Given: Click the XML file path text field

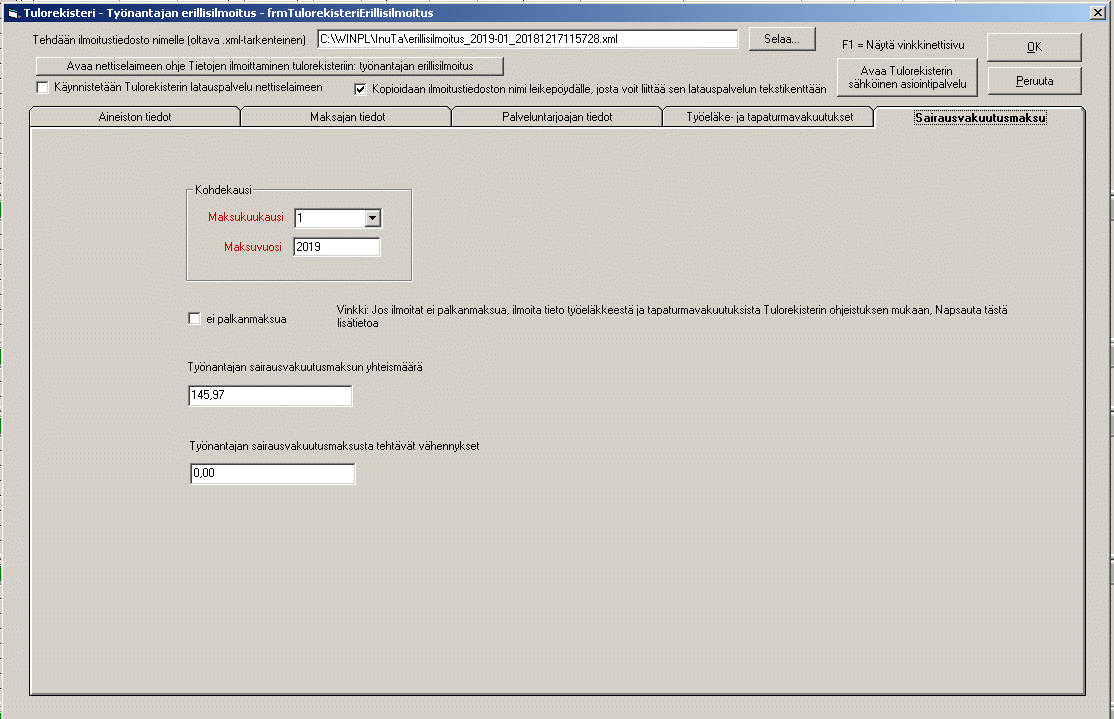Looking at the screenshot, I should tap(527, 39).
